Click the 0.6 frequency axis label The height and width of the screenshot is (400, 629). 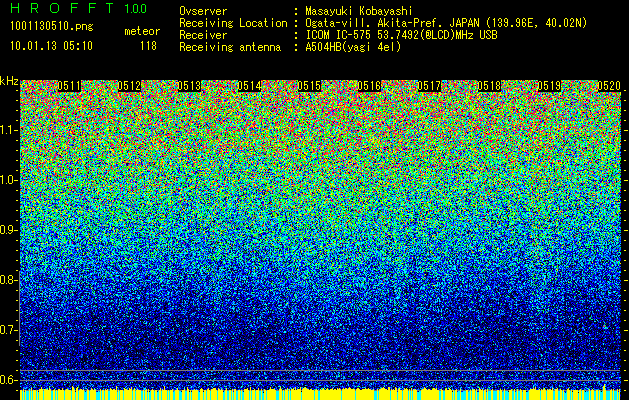8,380
